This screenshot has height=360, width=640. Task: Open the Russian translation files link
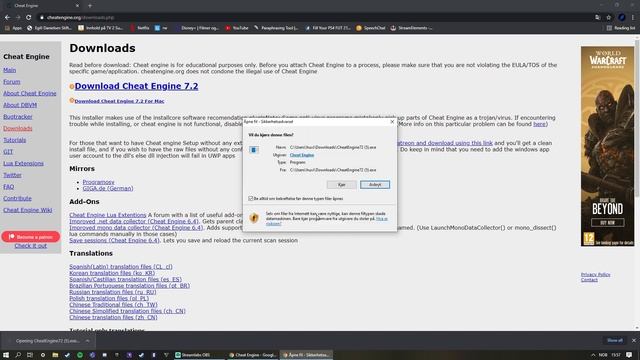tap(113, 292)
